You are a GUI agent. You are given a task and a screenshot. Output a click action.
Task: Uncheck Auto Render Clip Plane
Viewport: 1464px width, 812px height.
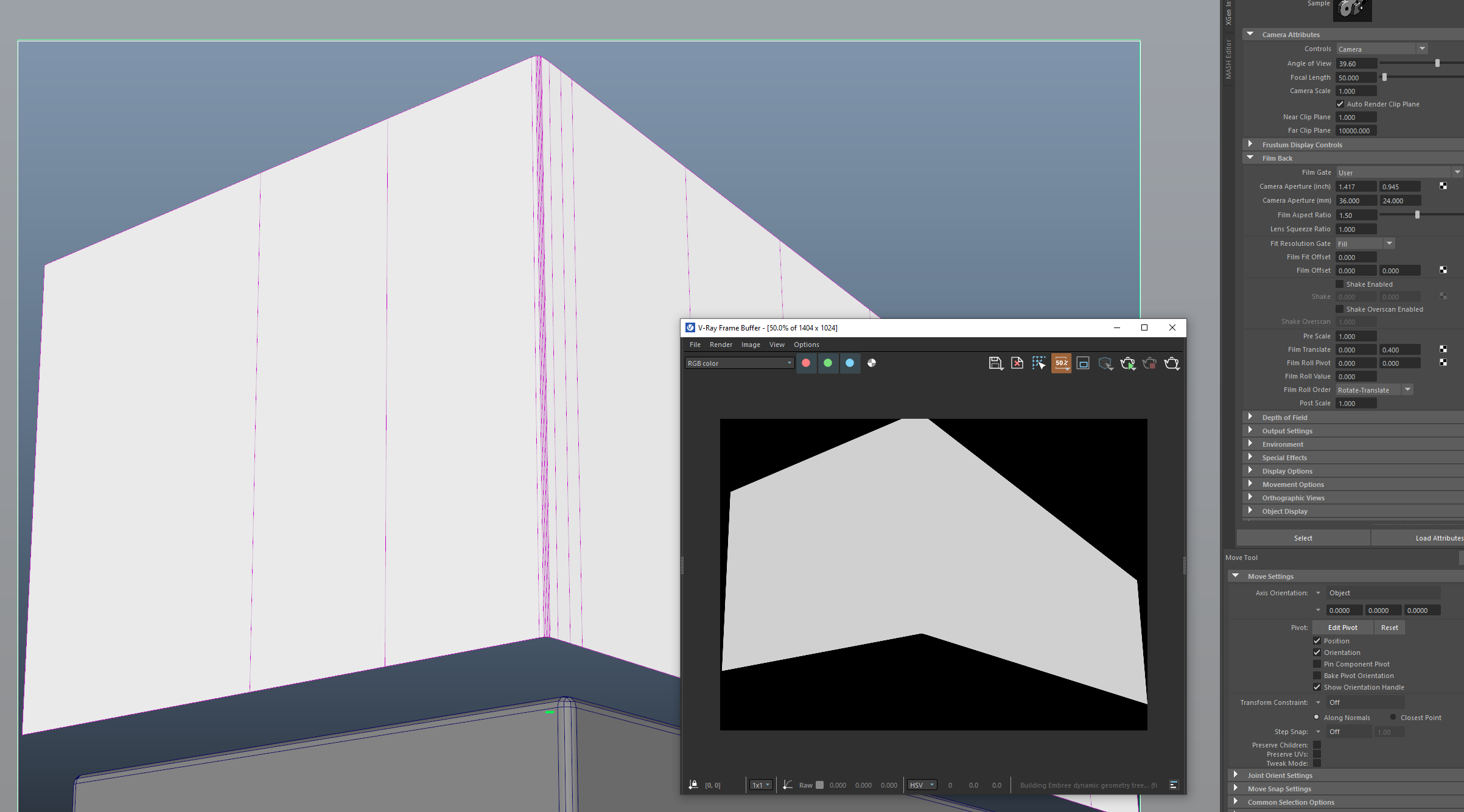pos(1340,104)
